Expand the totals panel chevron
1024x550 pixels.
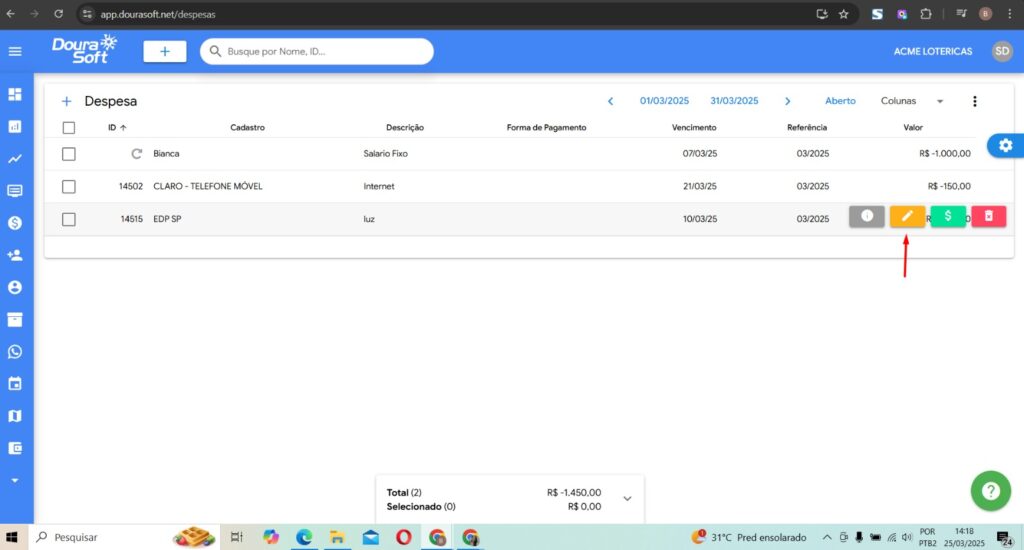click(627, 498)
